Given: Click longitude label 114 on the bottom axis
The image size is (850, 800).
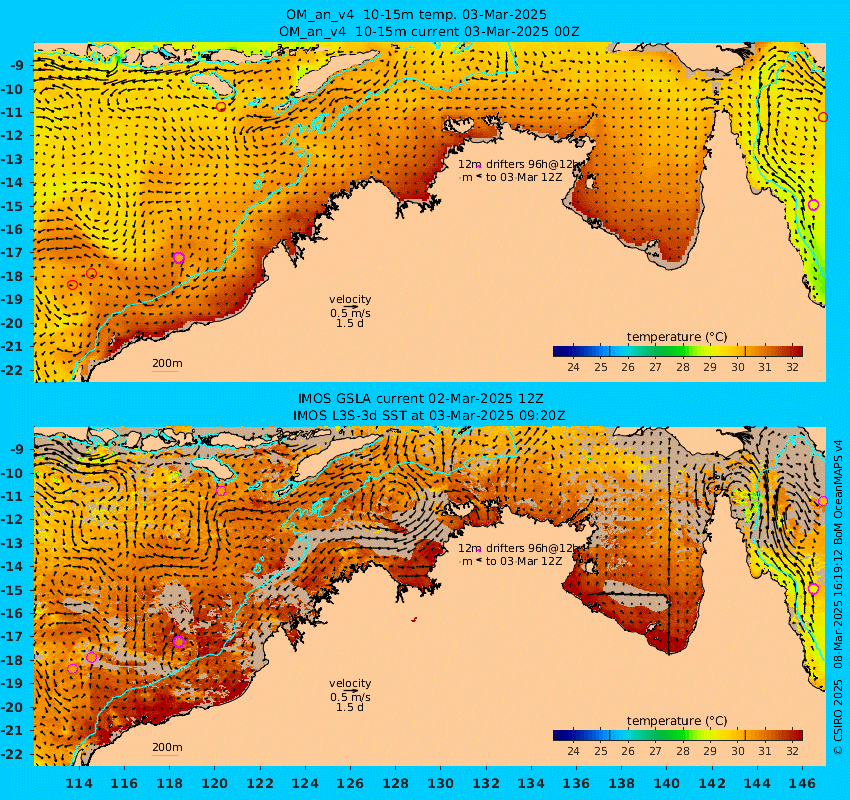Looking at the screenshot, I should click(79, 783).
